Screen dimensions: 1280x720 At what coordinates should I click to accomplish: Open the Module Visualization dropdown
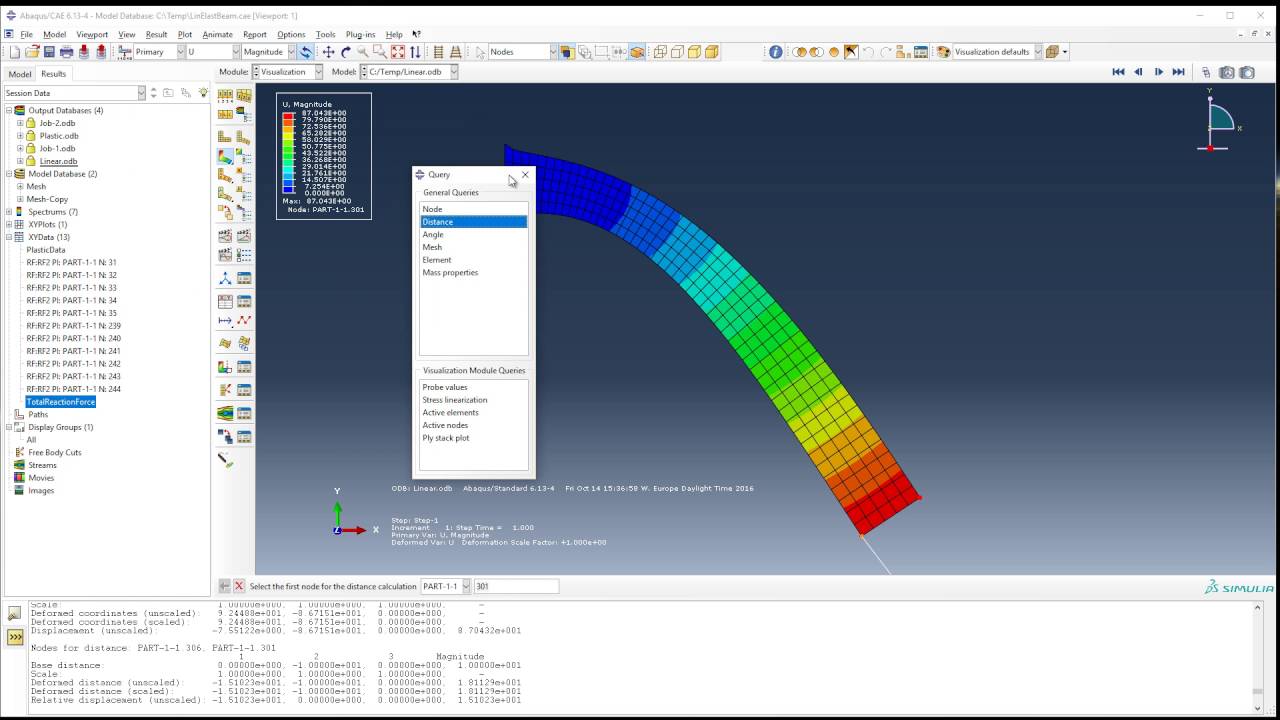319,72
